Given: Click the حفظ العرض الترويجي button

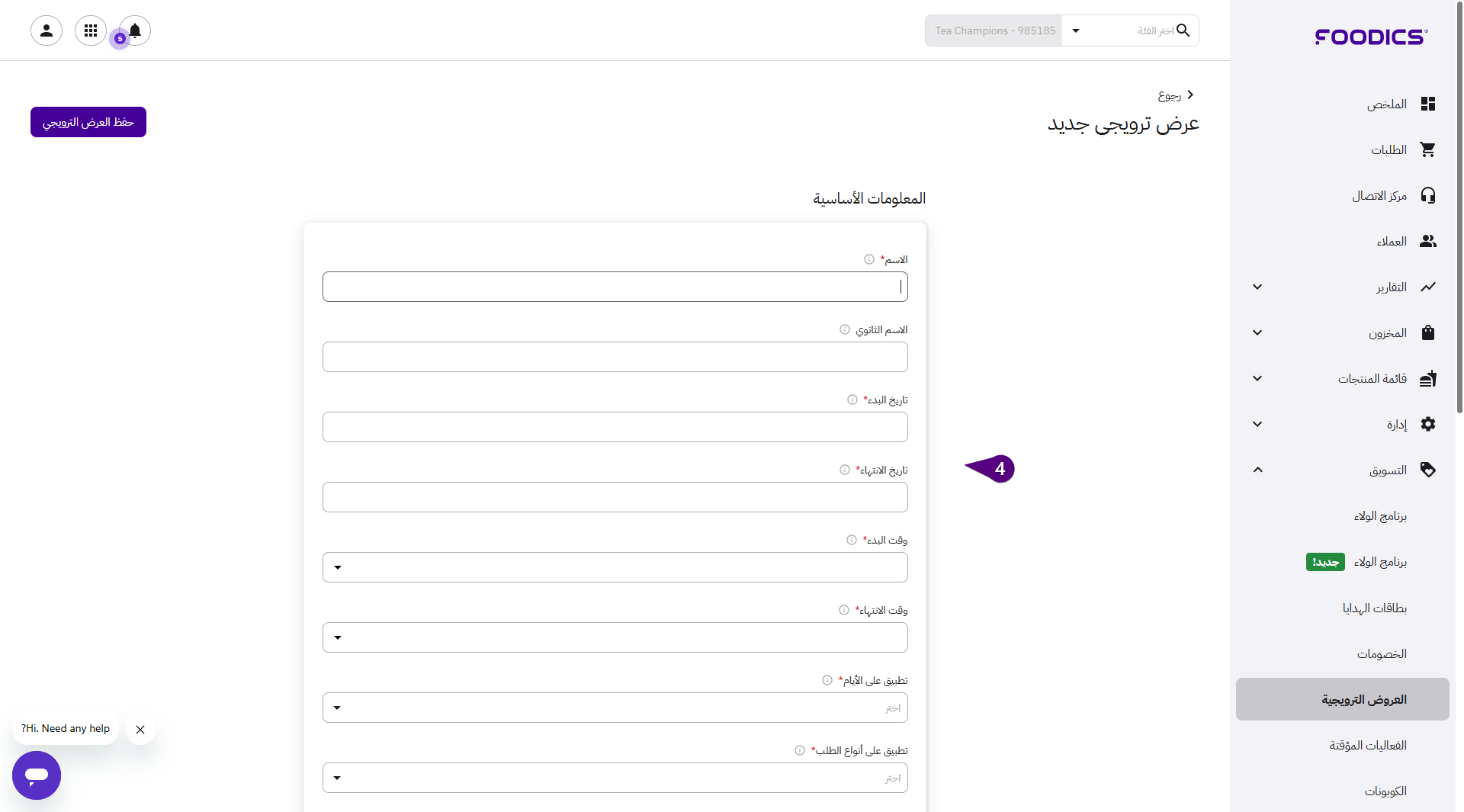Looking at the screenshot, I should tap(88, 122).
